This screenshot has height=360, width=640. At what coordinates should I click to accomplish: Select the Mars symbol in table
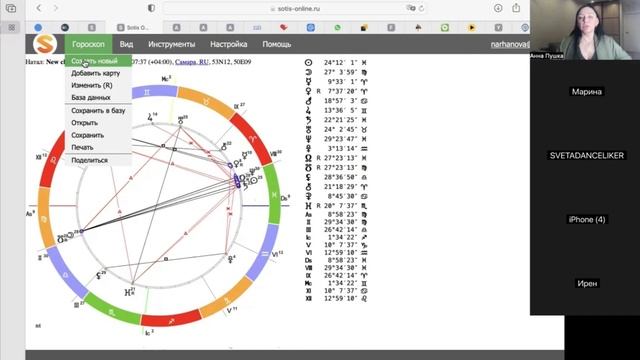pyautogui.click(x=309, y=100)
